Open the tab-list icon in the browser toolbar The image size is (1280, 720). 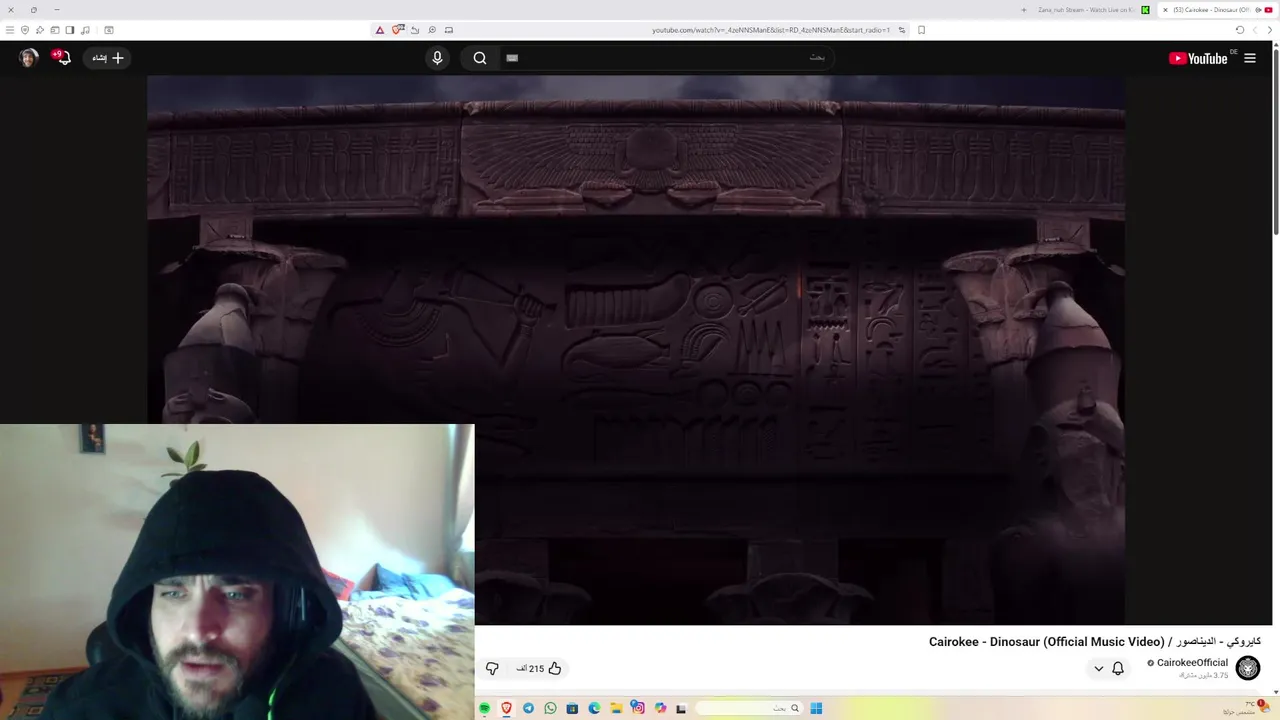coord(55,30)
